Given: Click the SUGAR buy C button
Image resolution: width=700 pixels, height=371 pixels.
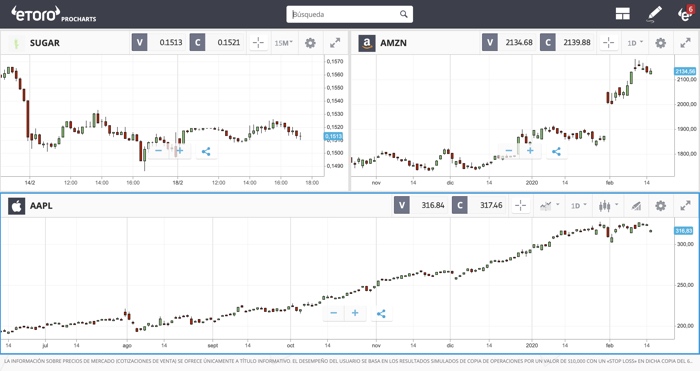Looking at the screenshot, I should (197, 42).
